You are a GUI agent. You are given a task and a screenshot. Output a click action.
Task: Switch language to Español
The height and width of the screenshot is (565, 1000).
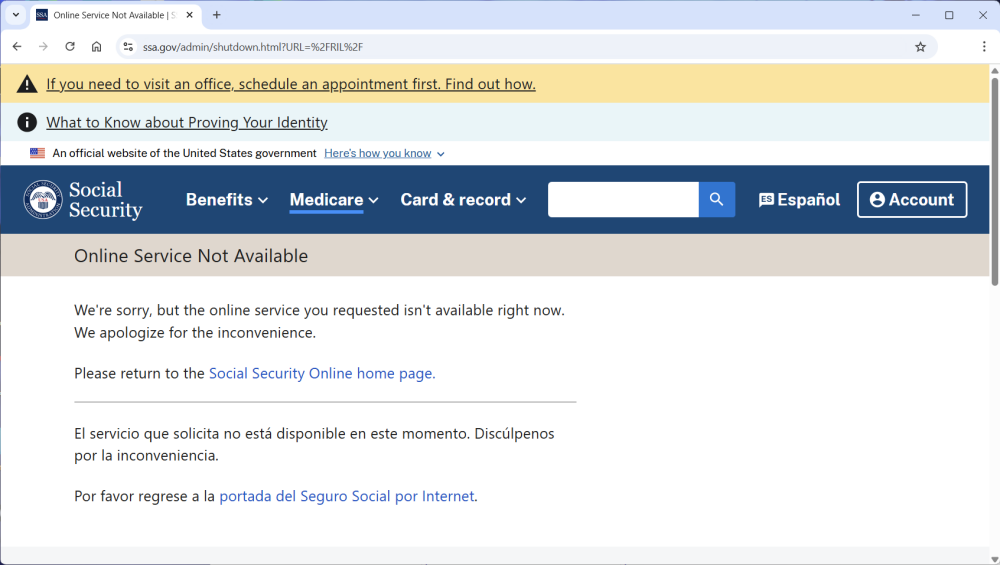799,200
